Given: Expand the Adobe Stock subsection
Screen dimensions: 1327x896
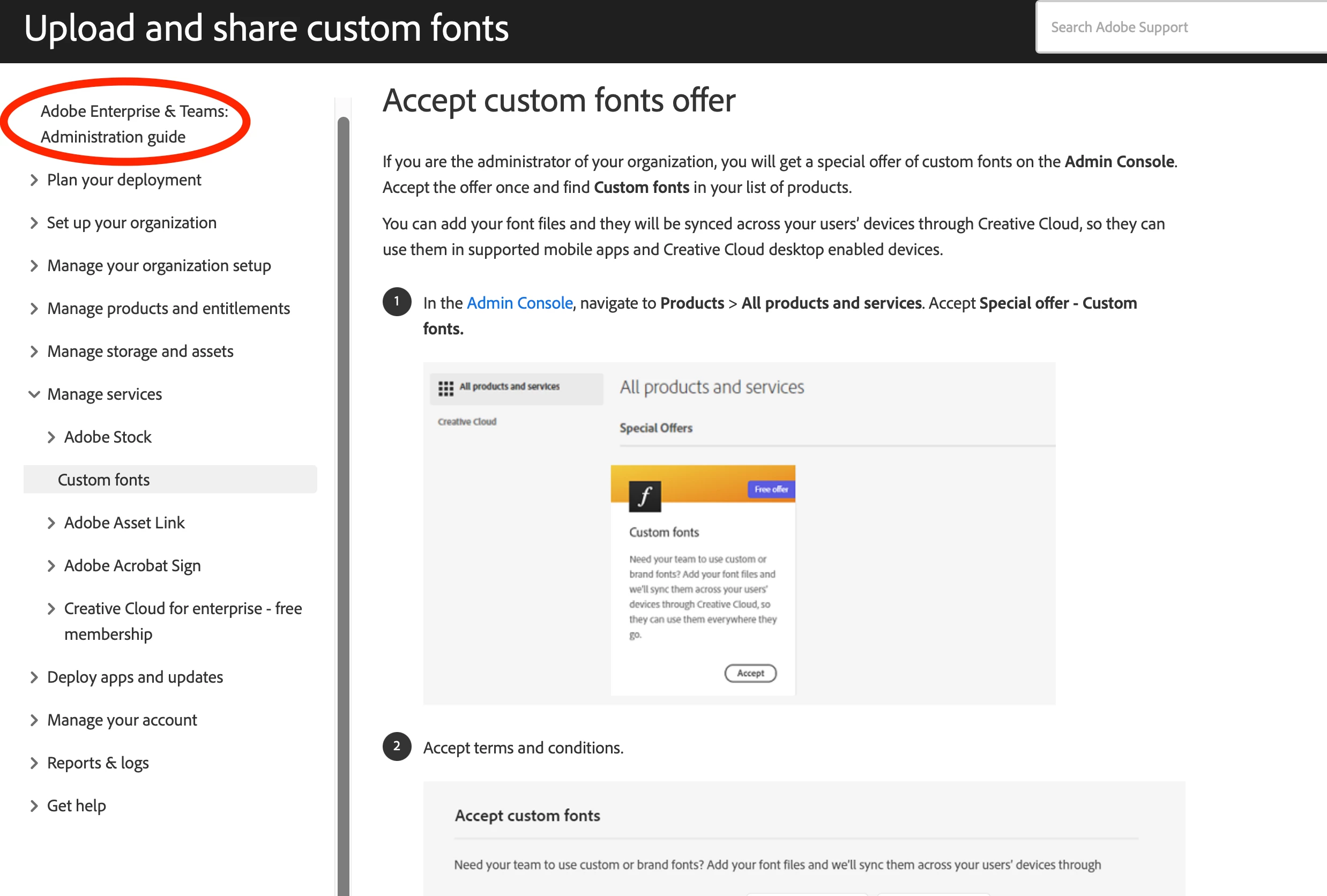Looking at the screenshot, I should pos(51,437).
